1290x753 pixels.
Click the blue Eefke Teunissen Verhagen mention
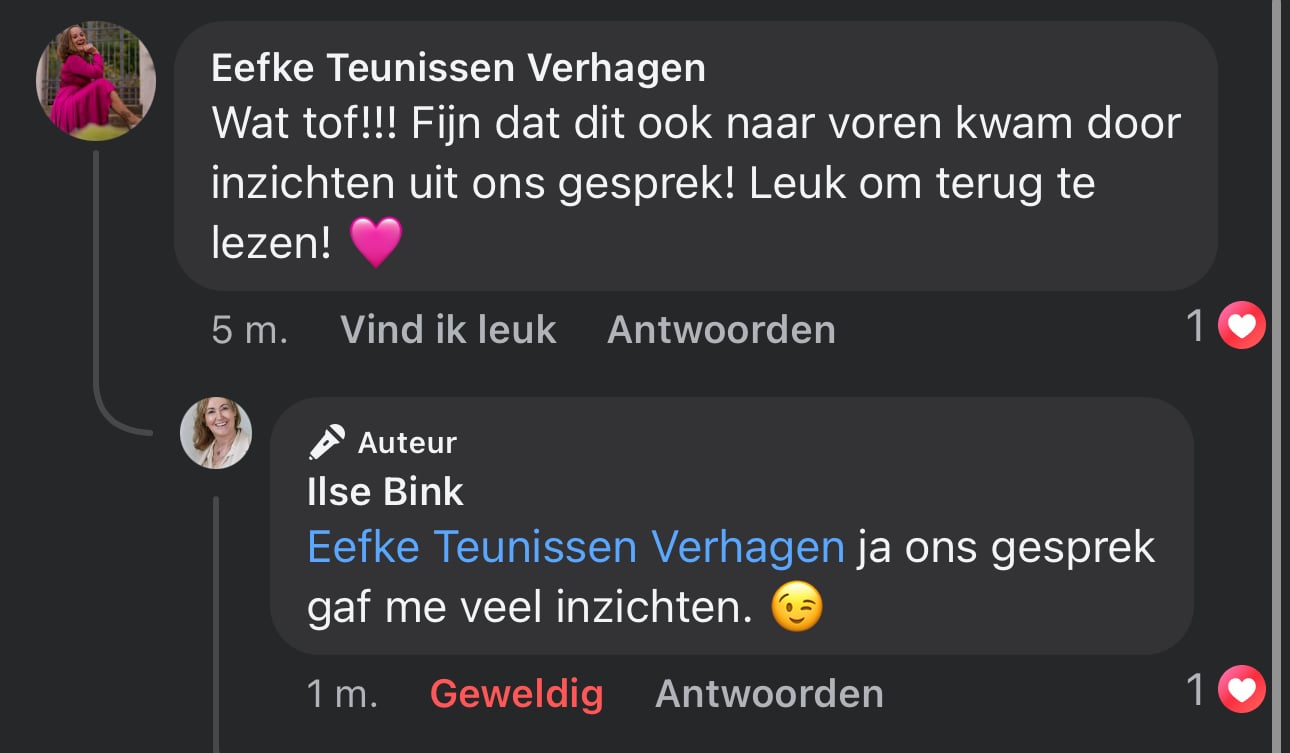pos(575,547)
